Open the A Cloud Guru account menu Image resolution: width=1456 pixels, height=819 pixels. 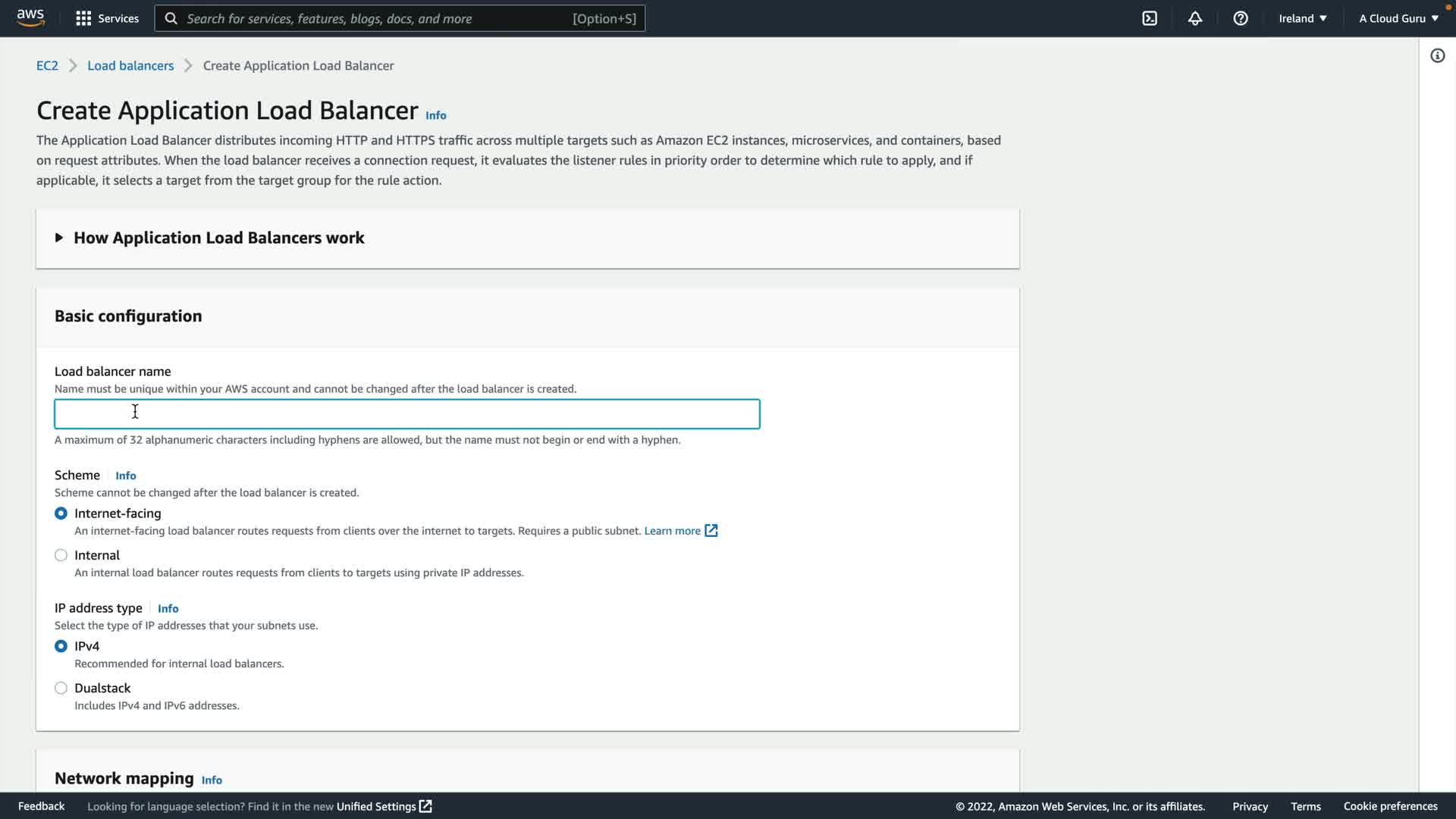tap(1398, 18)
